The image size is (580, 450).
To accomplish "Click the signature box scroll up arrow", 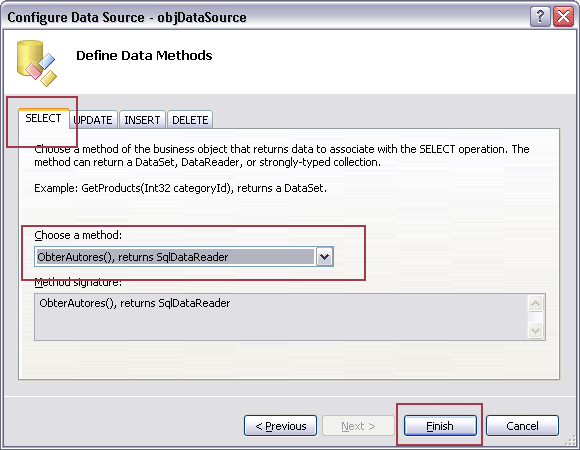I will [x=535, y=304].
